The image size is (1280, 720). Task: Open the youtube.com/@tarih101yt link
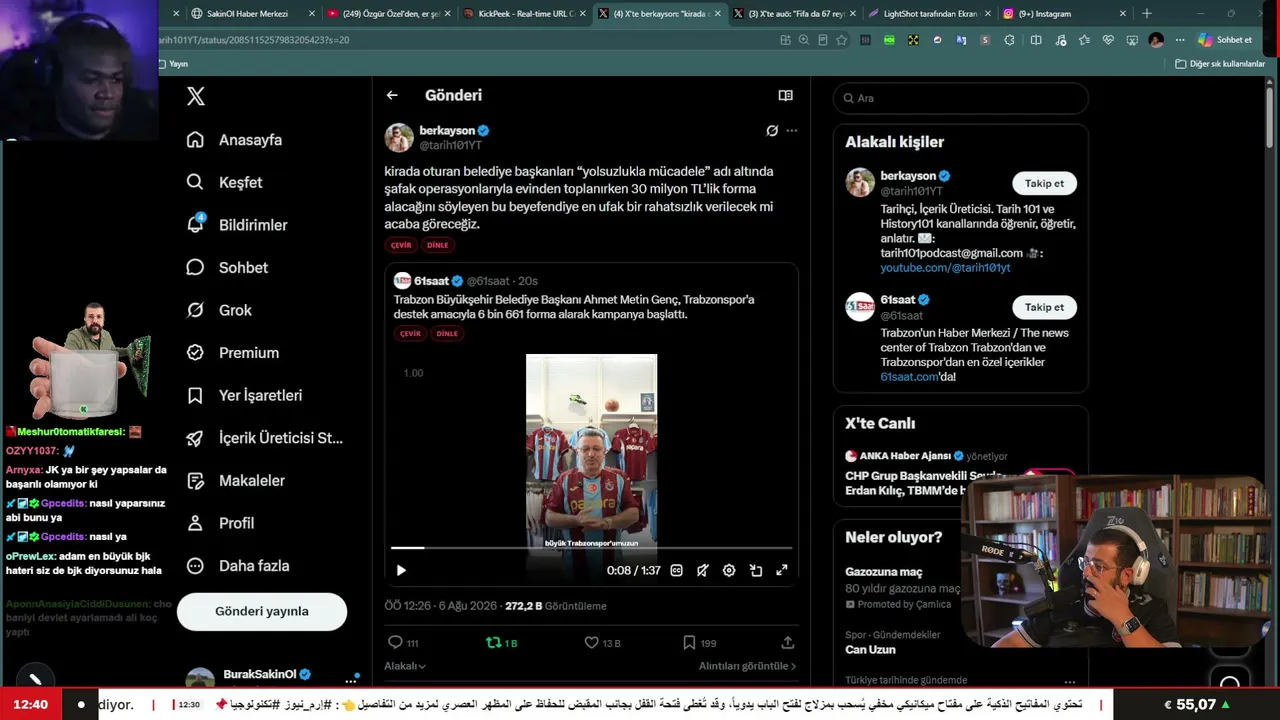[x=945, y=268]
